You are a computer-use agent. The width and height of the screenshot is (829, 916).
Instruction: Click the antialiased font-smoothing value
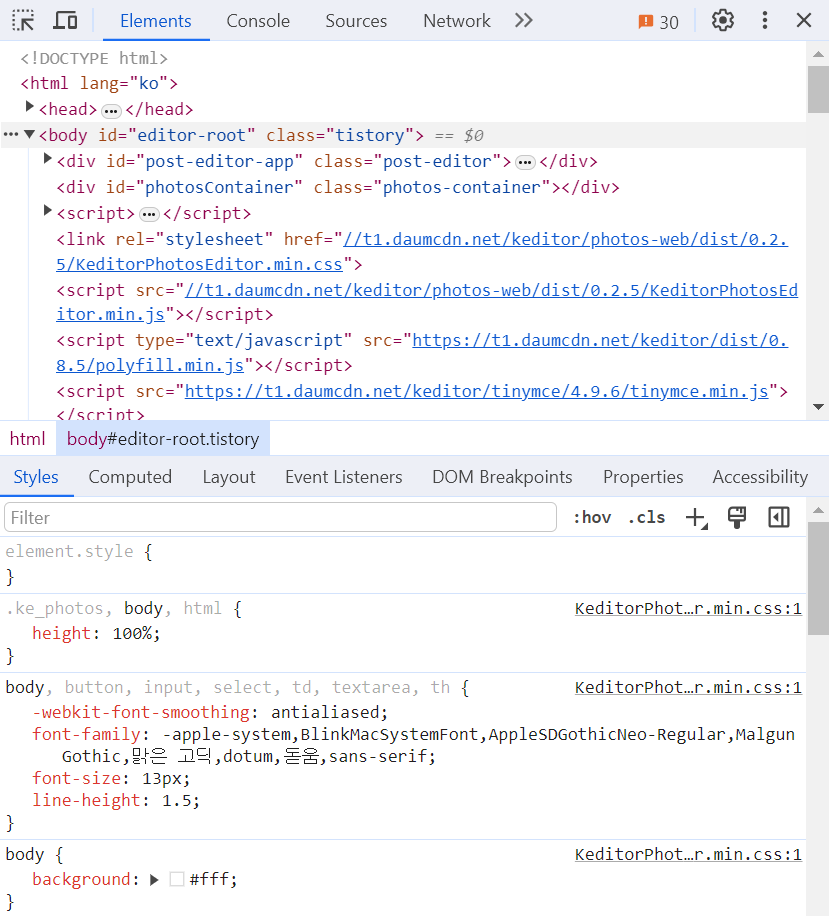pos(326,713)
